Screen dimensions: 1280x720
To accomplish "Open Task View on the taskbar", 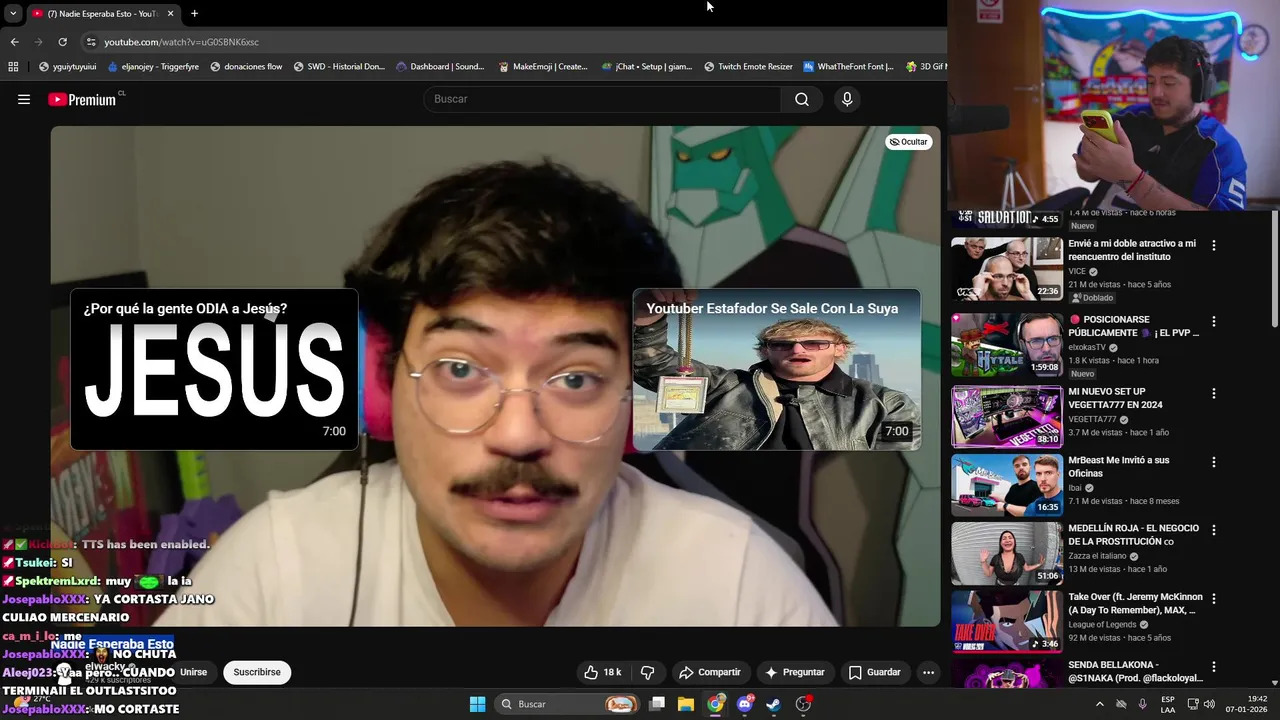I will [657, 704].
